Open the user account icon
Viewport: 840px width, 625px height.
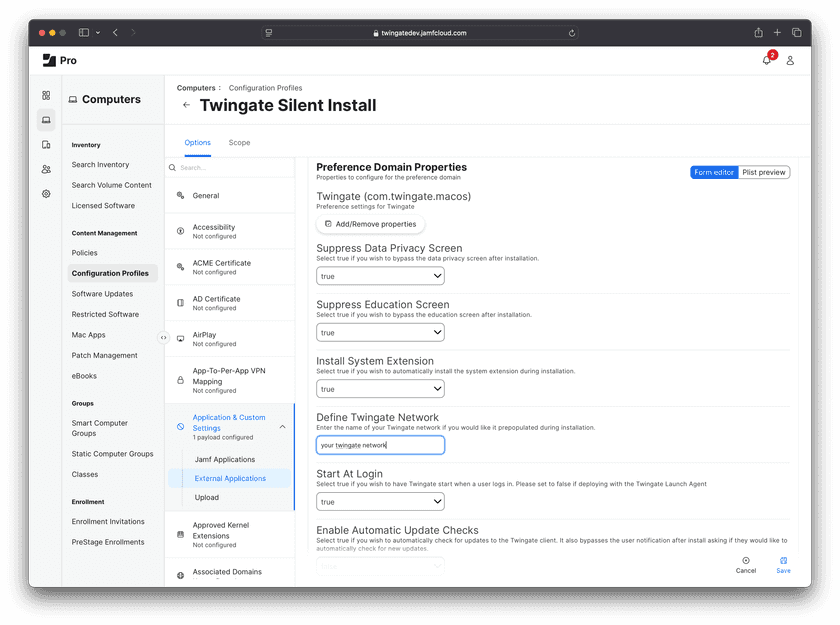(790, 60)
